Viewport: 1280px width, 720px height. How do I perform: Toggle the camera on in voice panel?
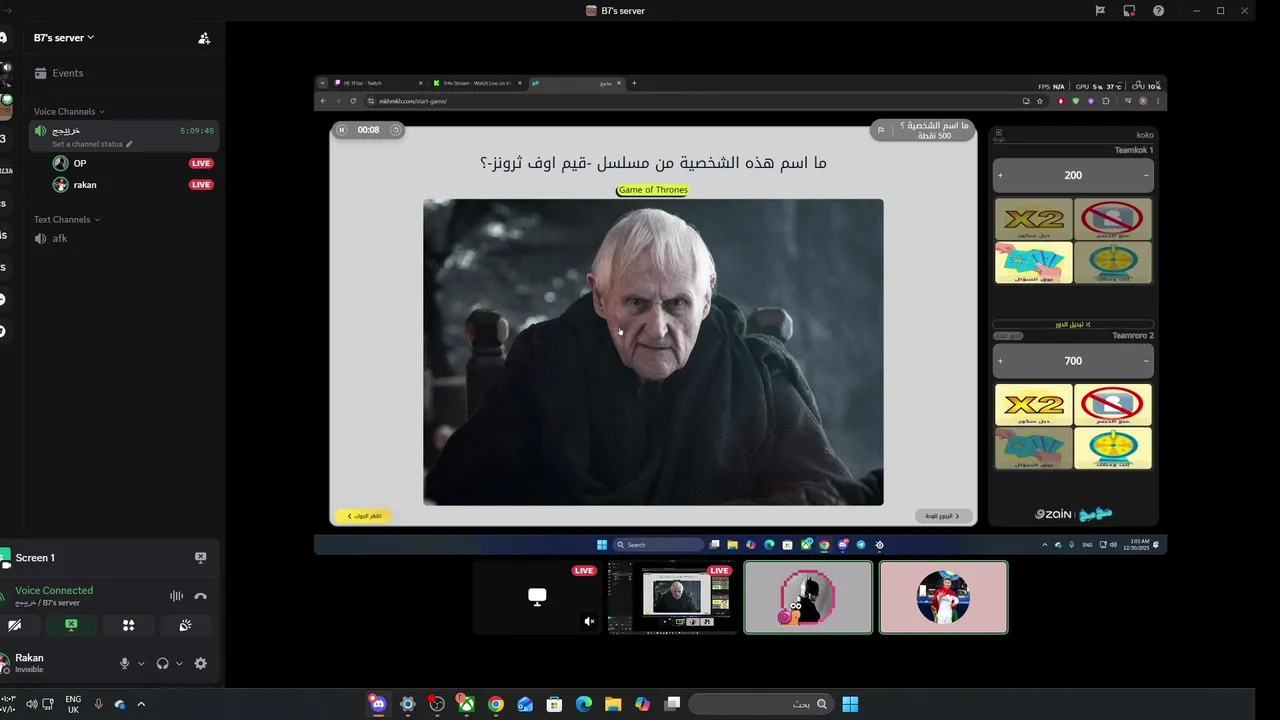point(14,625)
